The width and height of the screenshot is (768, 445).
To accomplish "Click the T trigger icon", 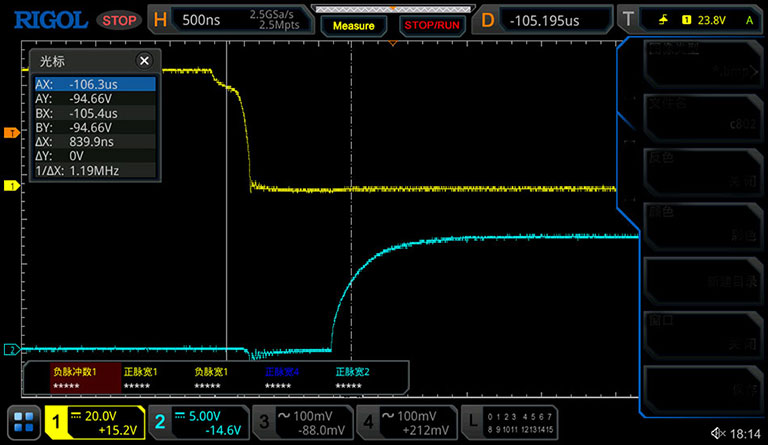I will tap(627, 20).
